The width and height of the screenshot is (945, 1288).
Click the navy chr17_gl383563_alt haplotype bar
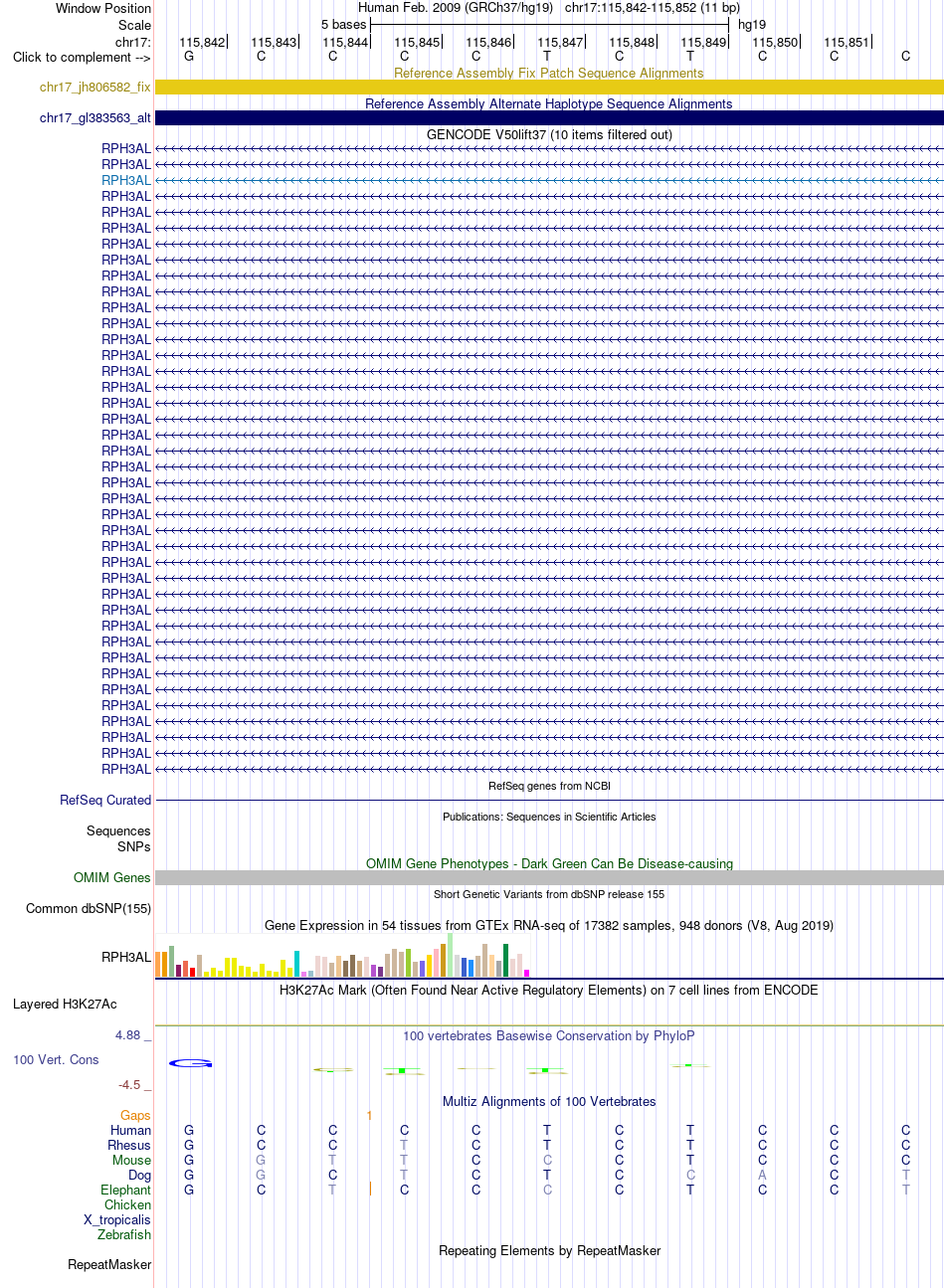549,118
